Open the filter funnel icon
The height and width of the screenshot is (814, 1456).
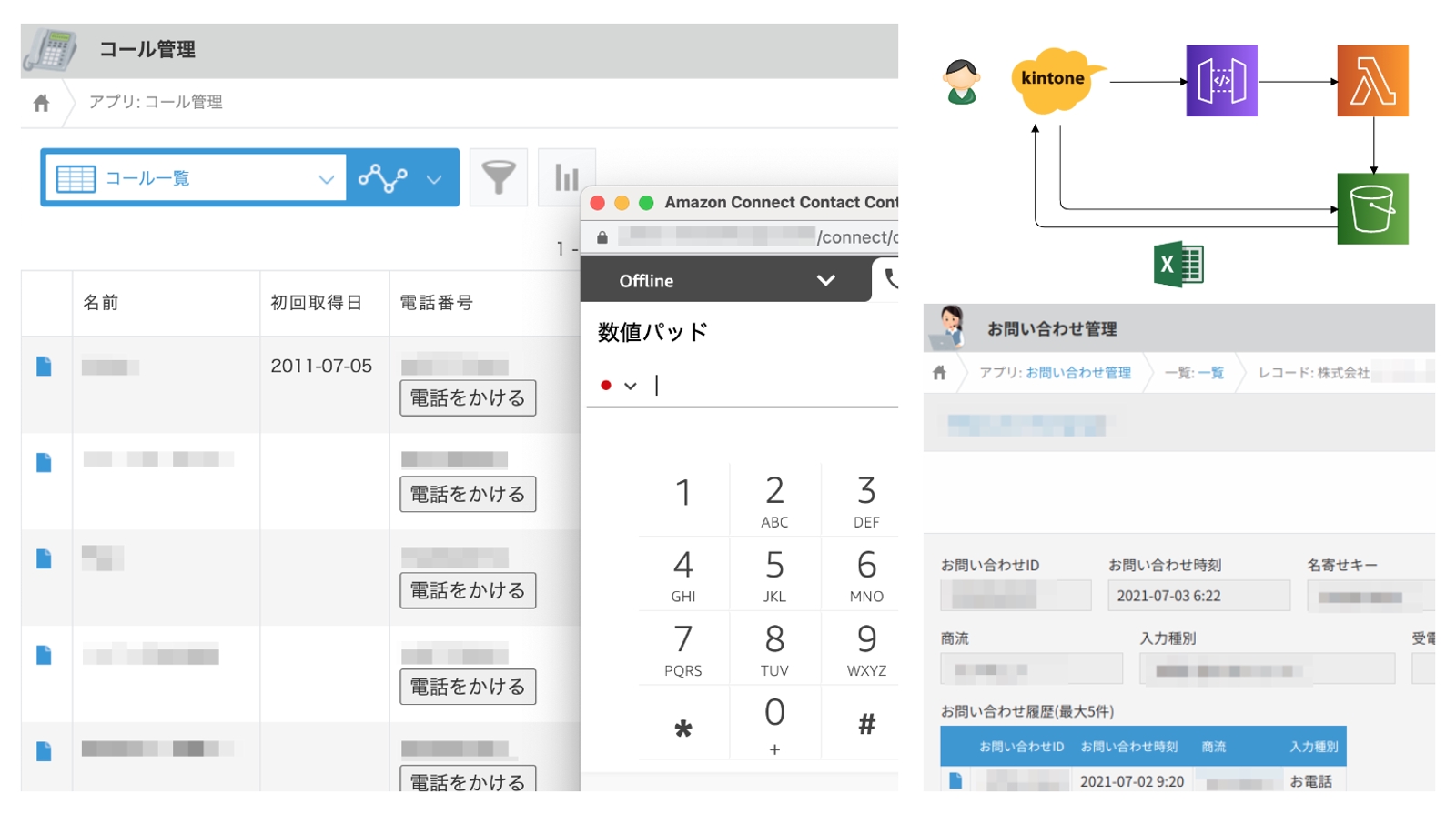pos(498,177)
